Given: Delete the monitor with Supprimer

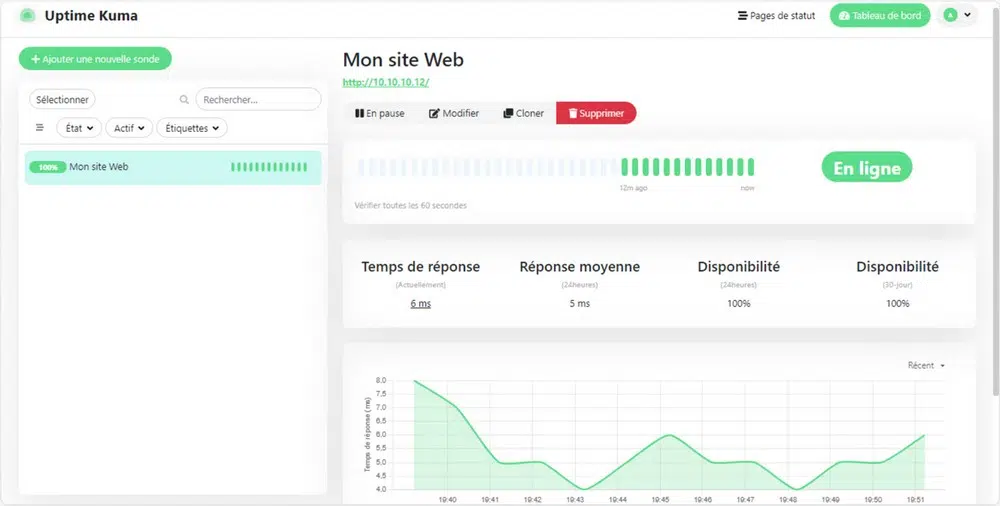Looking at the screenshot, I should (x=596, y=113).
